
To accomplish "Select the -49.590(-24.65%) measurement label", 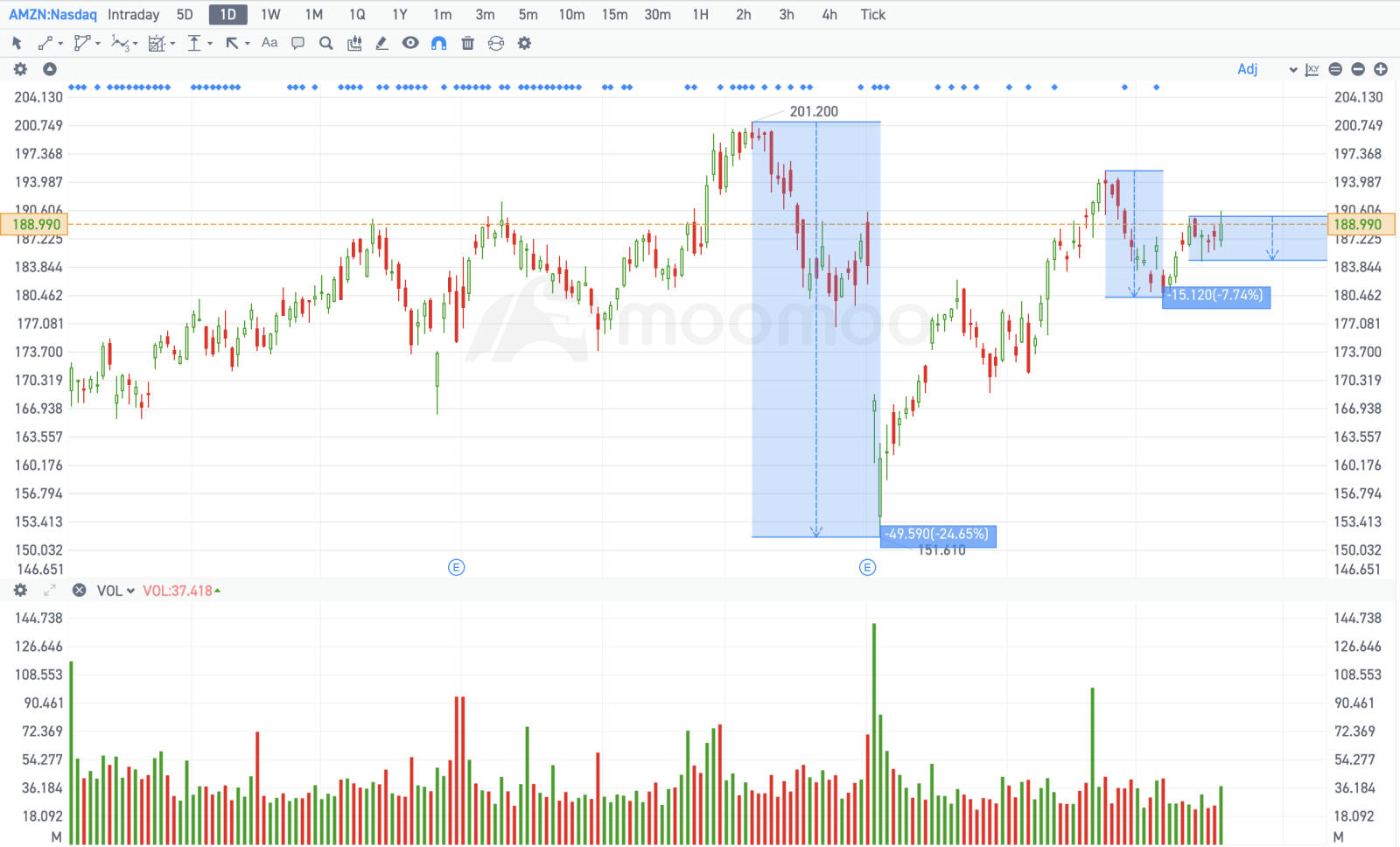I will point(938,535).
